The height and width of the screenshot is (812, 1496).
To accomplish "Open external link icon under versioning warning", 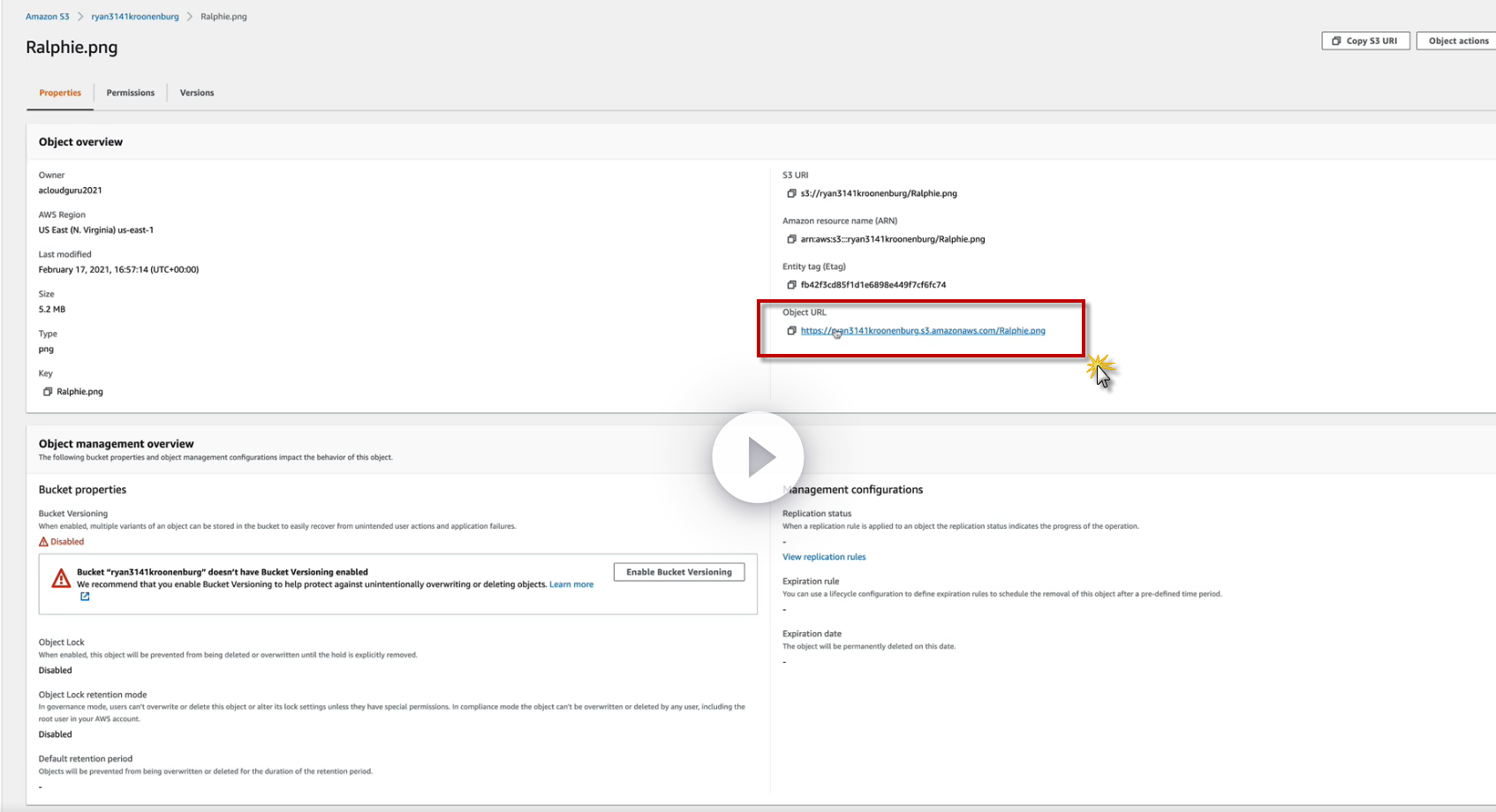I will (x=85, y=597).
